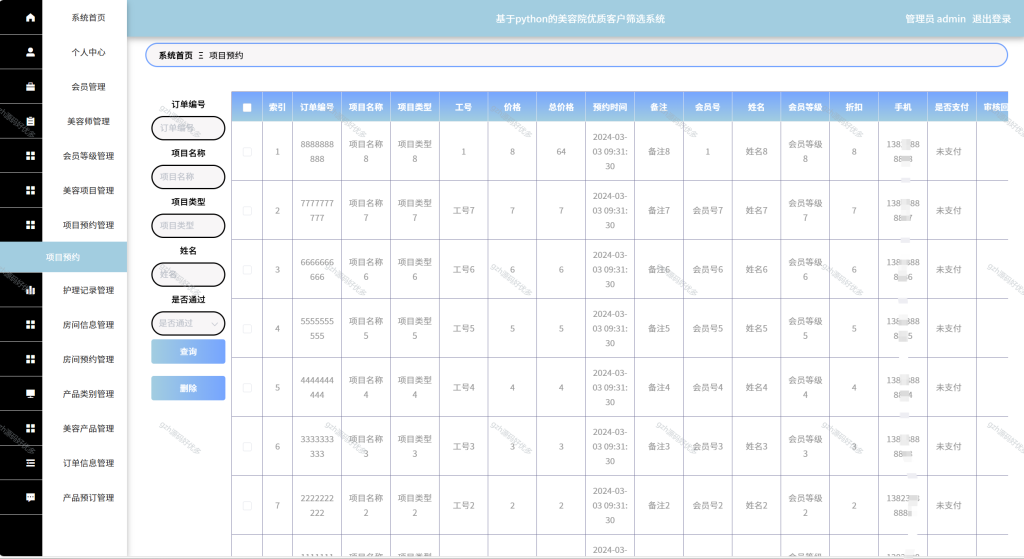Viewport: 1024px width, 559px height.
Task: Focus the 订单编号 search field
Action: coord(188,128)
